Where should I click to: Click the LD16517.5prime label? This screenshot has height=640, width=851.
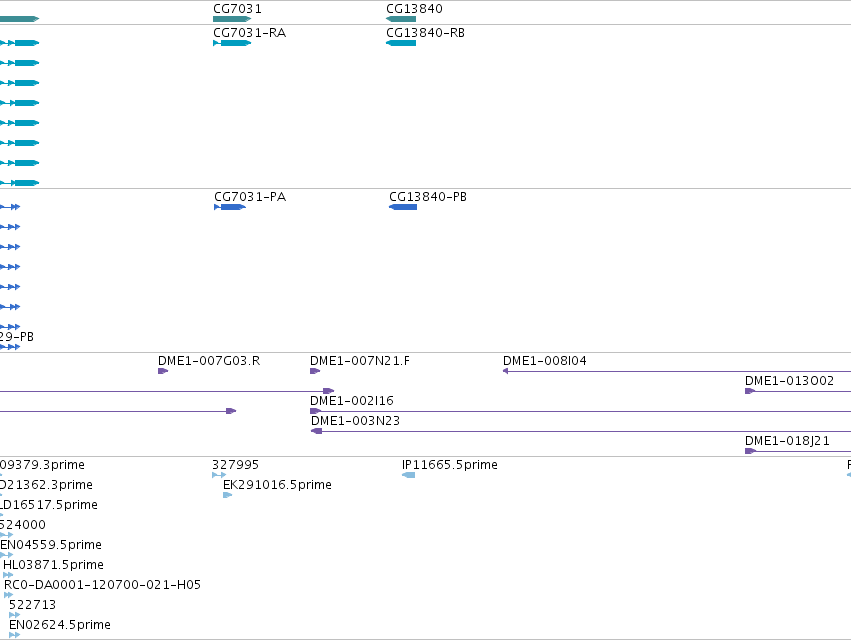49,505
